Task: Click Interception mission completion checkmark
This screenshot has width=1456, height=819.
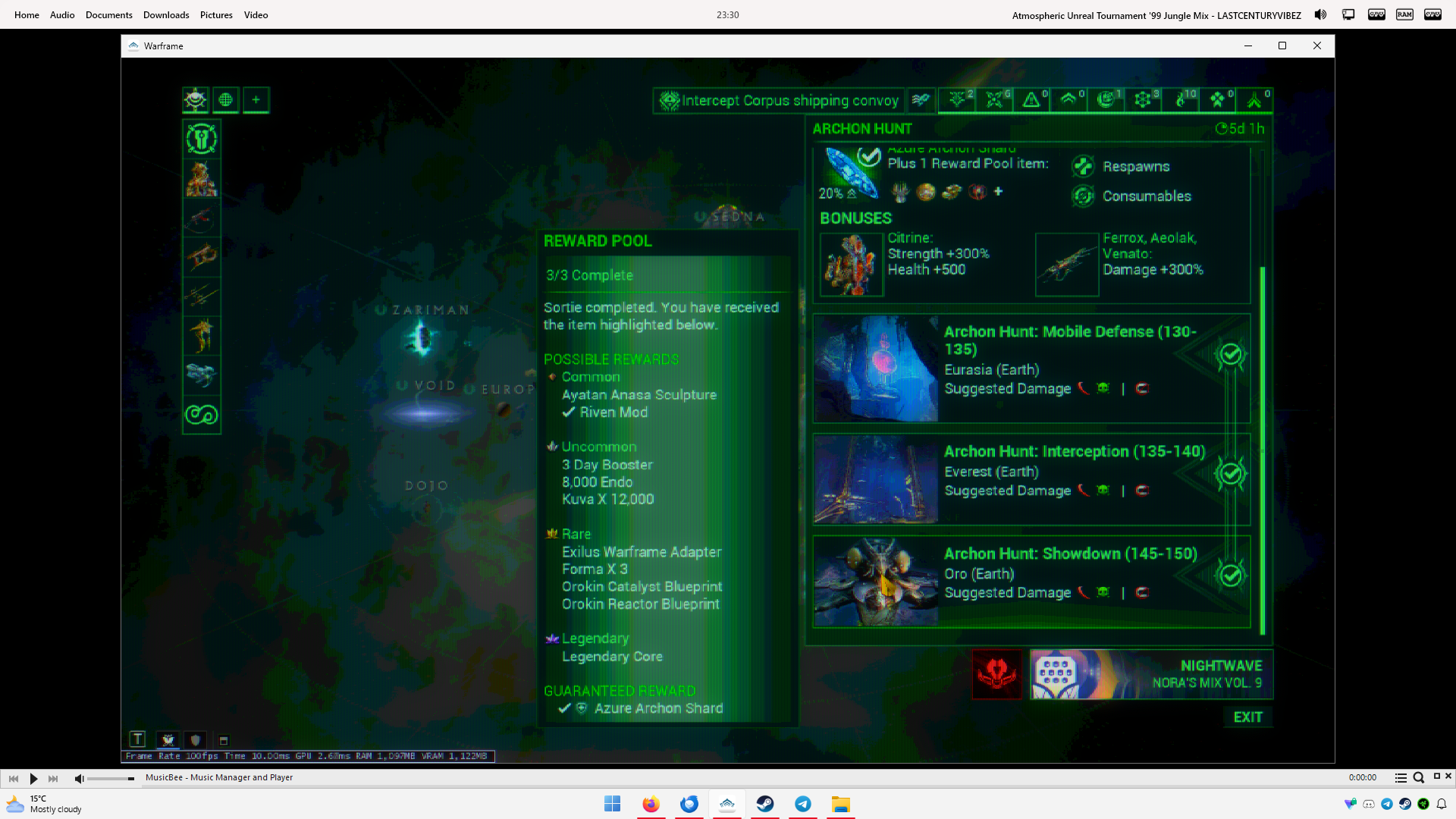Action: pyautogui.click(x=1230, y=473)
